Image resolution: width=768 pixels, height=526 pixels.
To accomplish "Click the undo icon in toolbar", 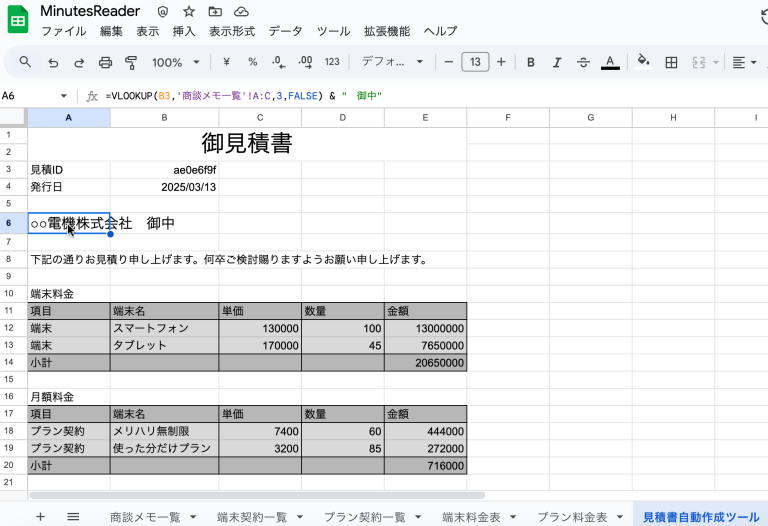I will pyautogui.click(x=53, y=62).
